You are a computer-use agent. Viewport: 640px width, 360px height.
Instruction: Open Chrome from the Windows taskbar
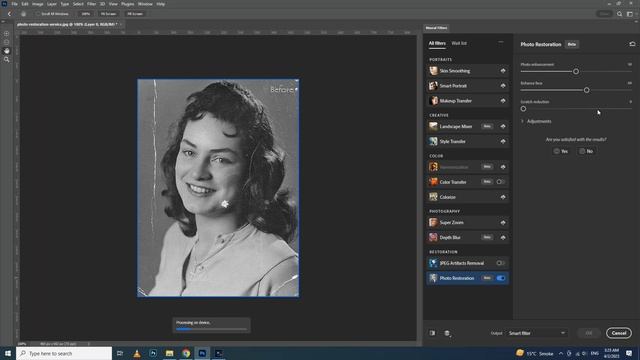186,353
